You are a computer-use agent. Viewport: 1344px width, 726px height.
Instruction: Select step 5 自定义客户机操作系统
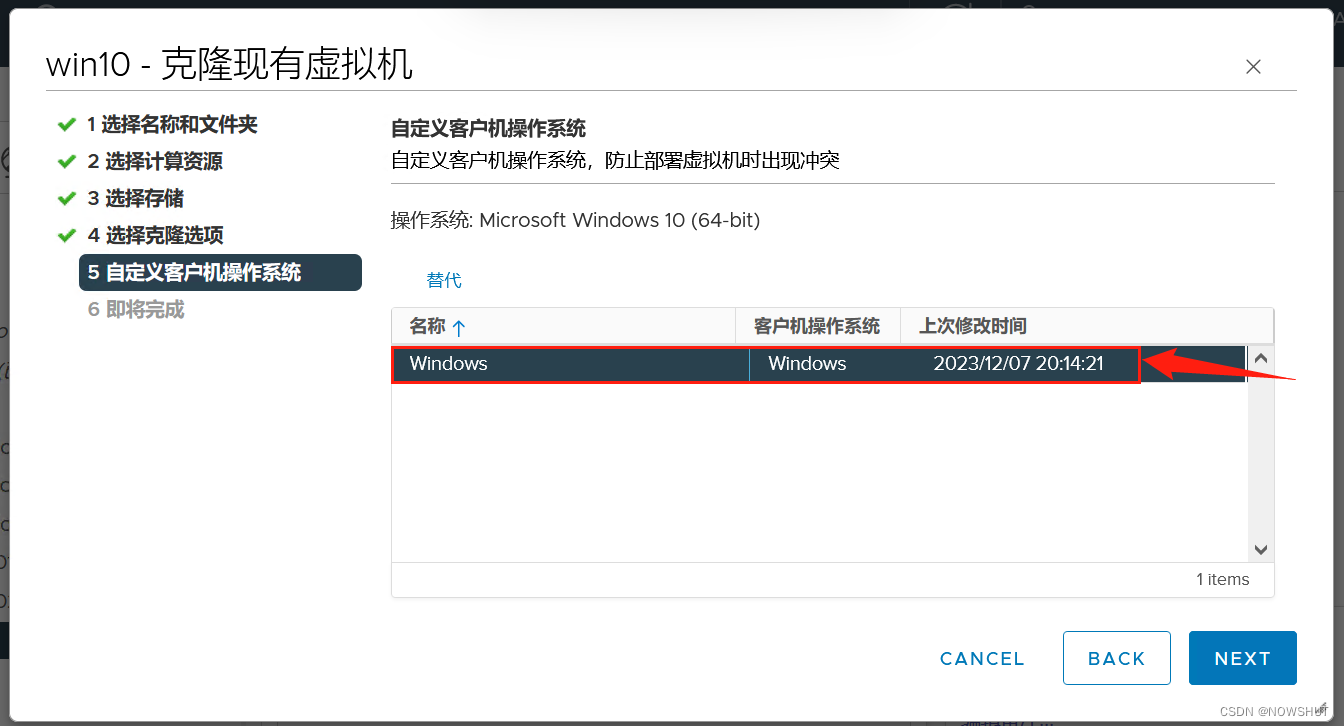pyautogui.click(x=220, y=273)
